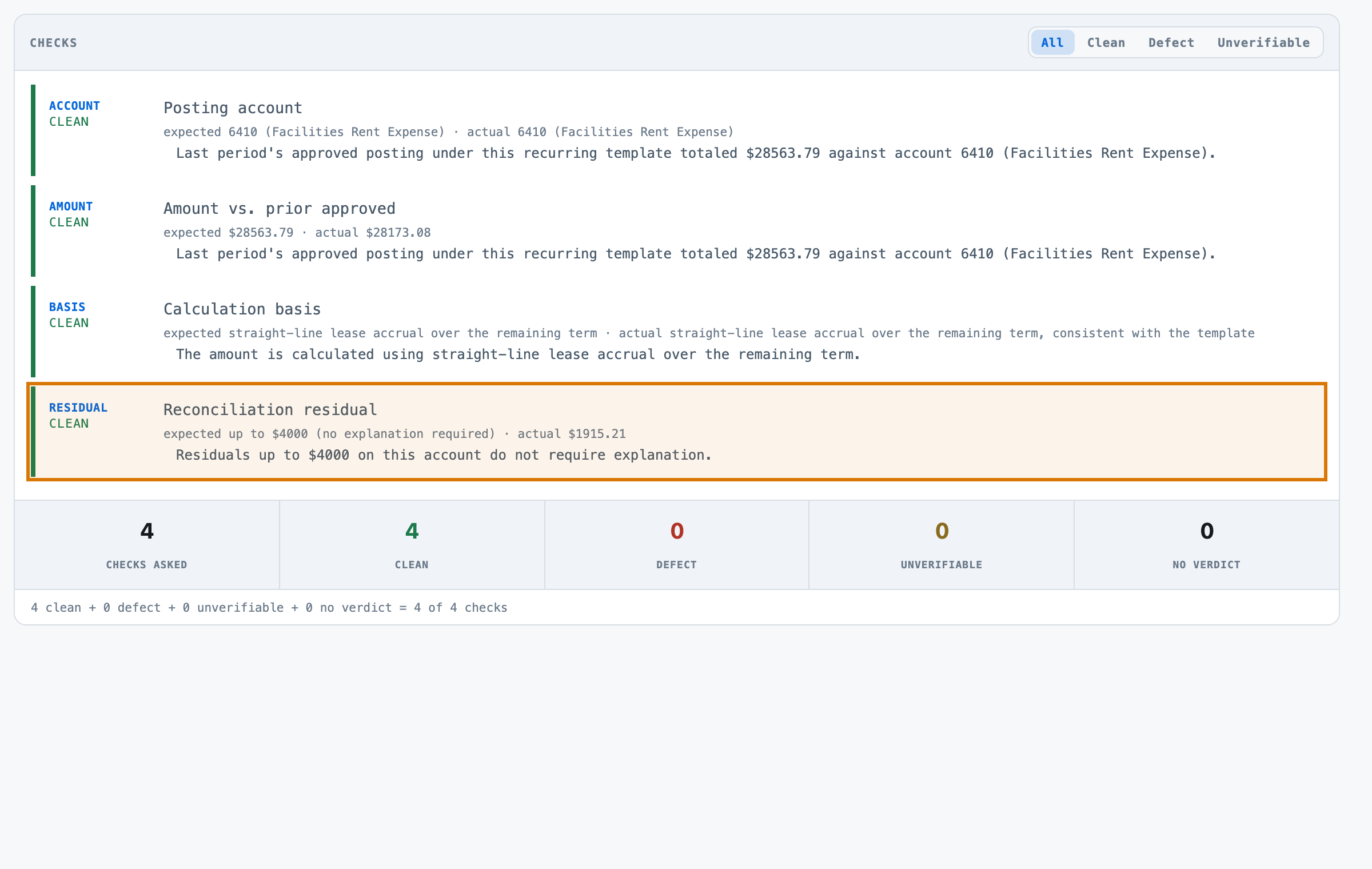
Task: Select the Amount vs. prior approved title
Action: tap(280, 209)
